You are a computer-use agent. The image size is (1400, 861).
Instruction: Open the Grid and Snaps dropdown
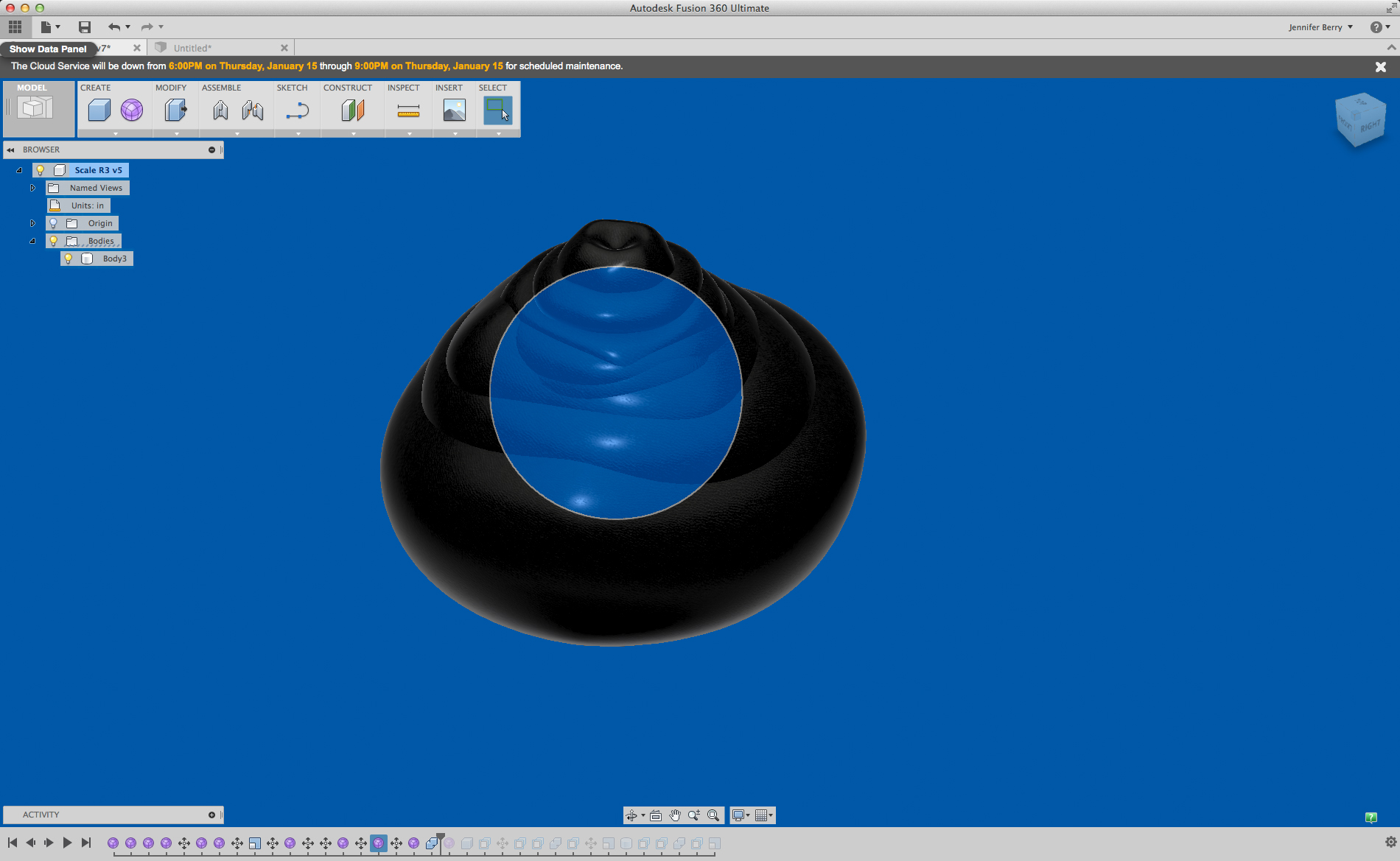point(764,815)
